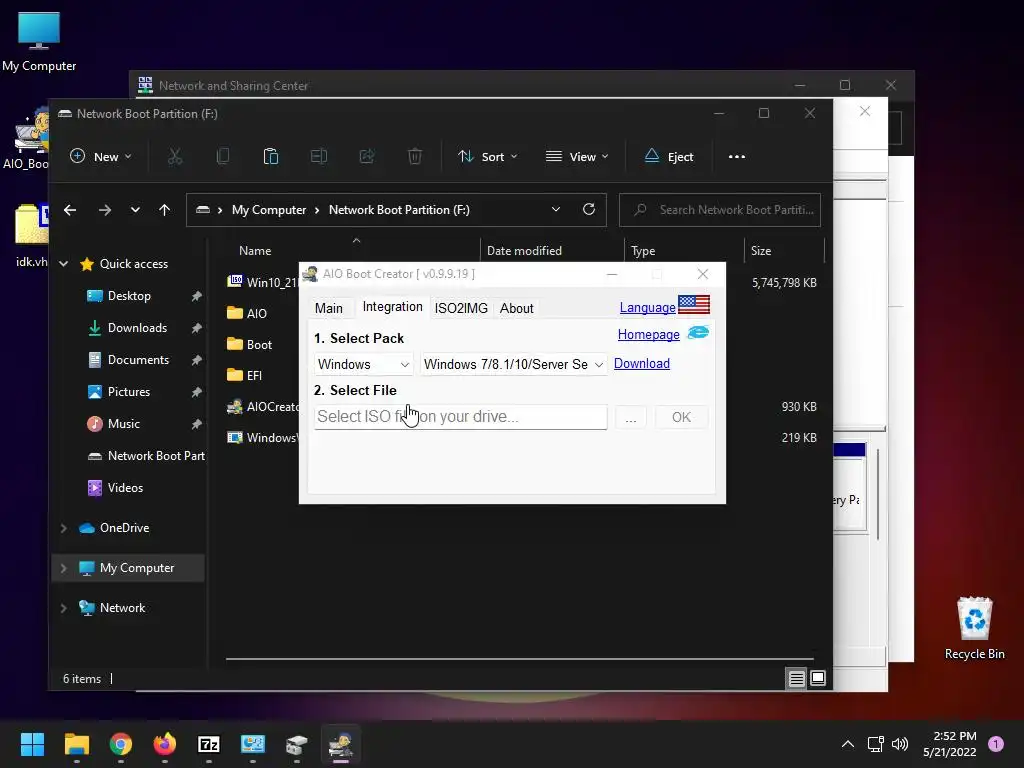Open Recycle Bin on the desktop

click(974, 628)
